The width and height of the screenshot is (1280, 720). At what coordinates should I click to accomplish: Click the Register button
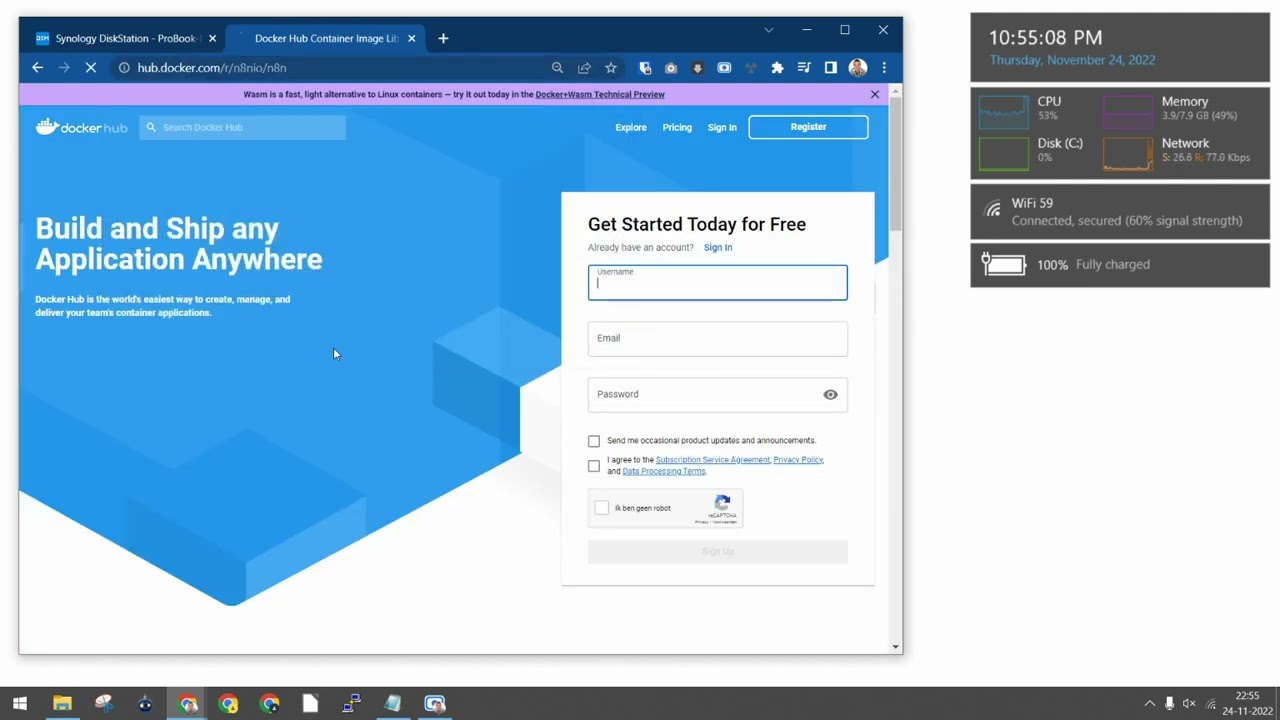pyautogui.click(x=808, y=127)
